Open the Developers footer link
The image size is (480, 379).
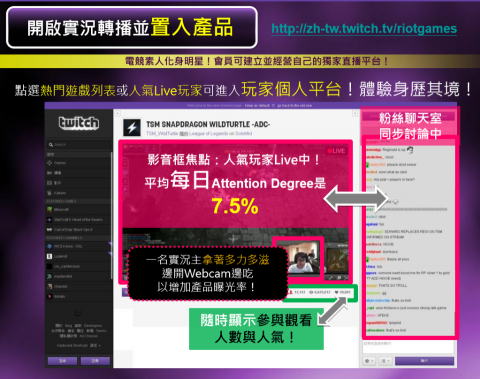[93, 326]
